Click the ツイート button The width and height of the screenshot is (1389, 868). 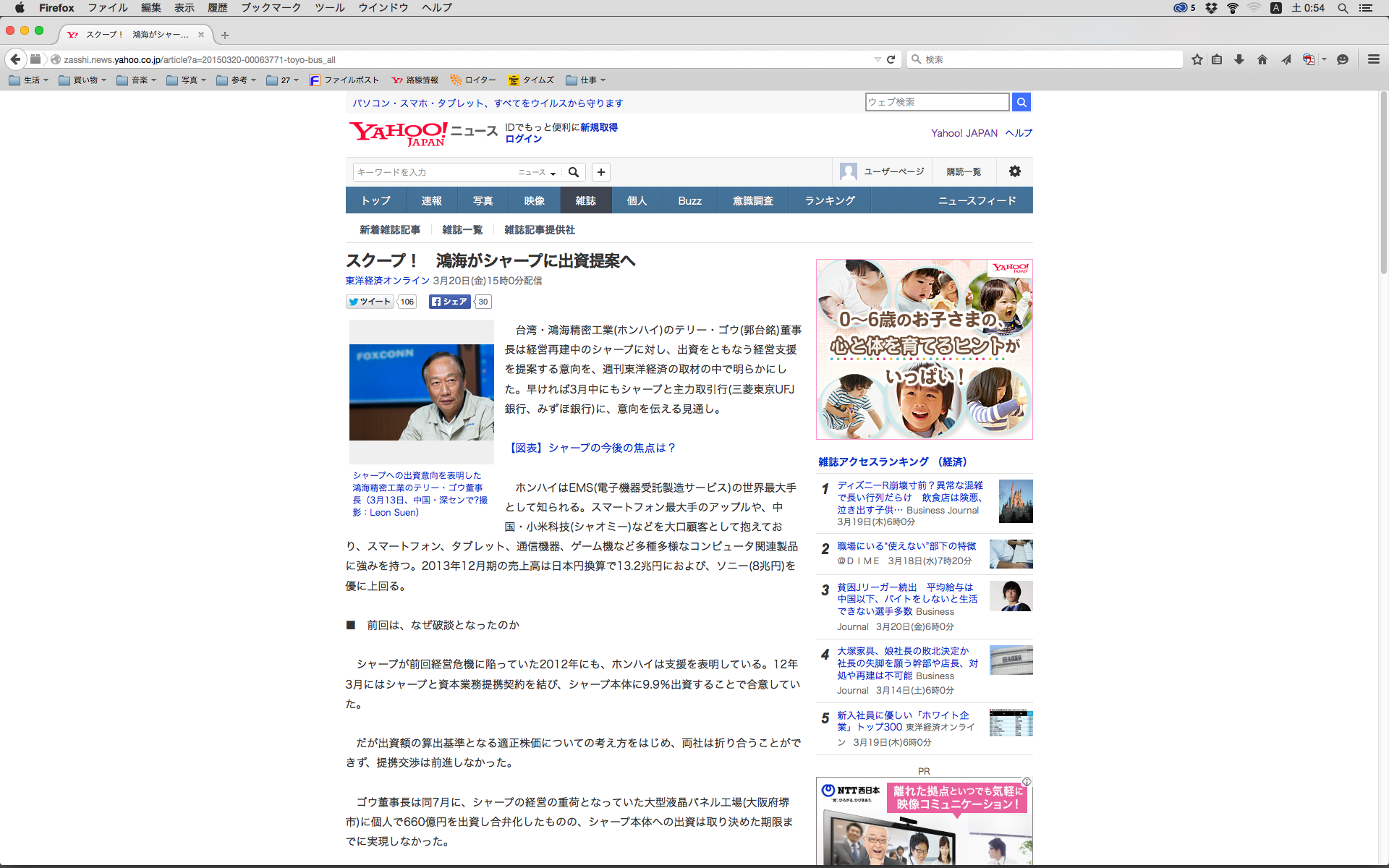370,302
